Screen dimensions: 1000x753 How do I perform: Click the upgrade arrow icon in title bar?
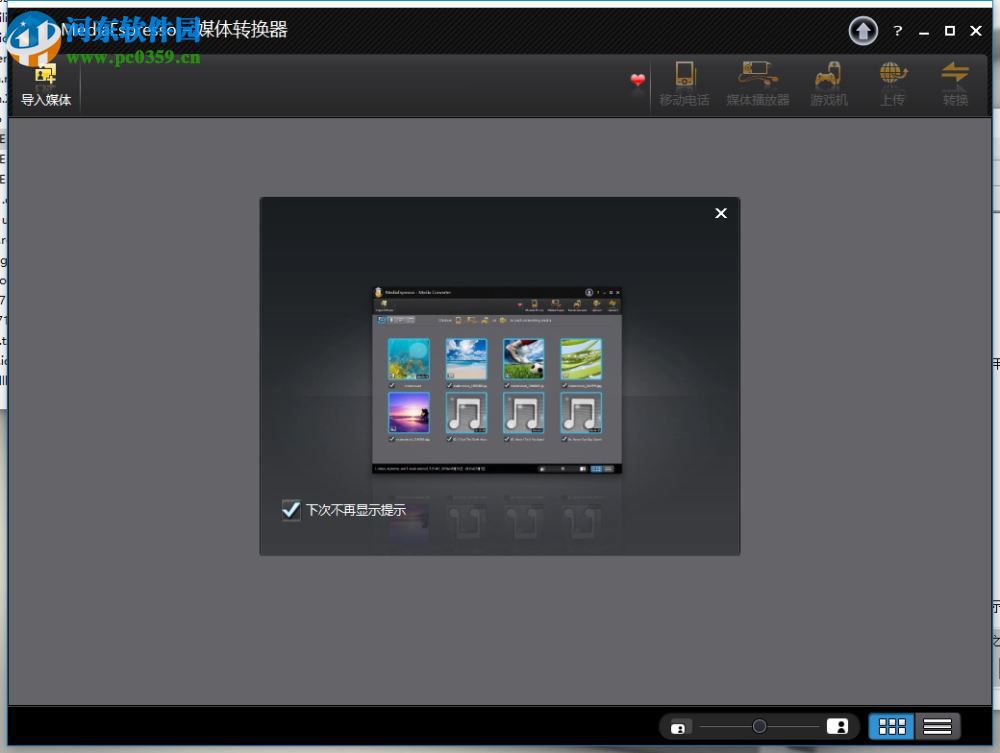coord(863,31)
